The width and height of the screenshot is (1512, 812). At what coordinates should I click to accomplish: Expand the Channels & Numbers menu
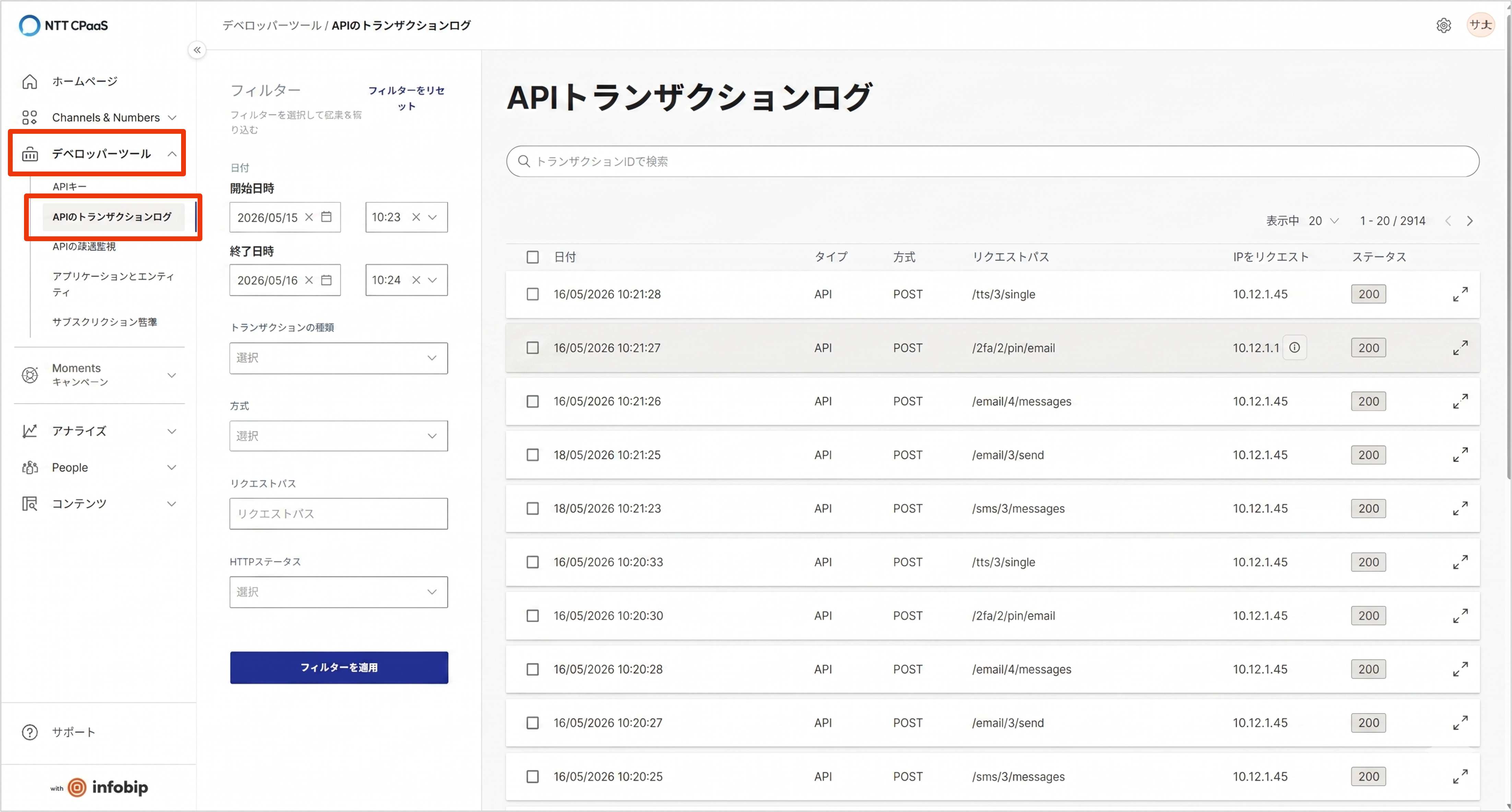(x=172, y=117)
